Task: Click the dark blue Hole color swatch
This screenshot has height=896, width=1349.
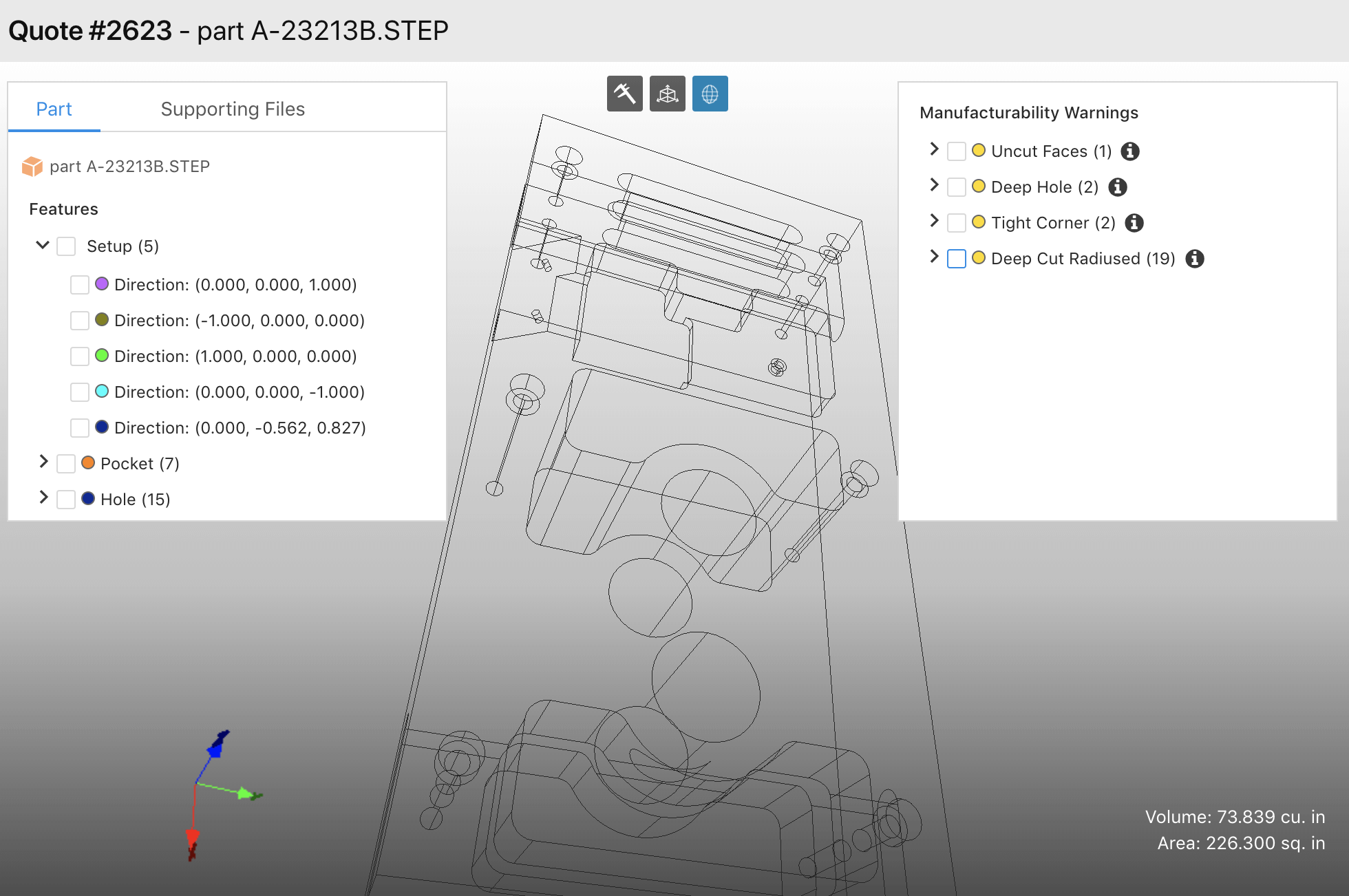Action: click(88, 498)
